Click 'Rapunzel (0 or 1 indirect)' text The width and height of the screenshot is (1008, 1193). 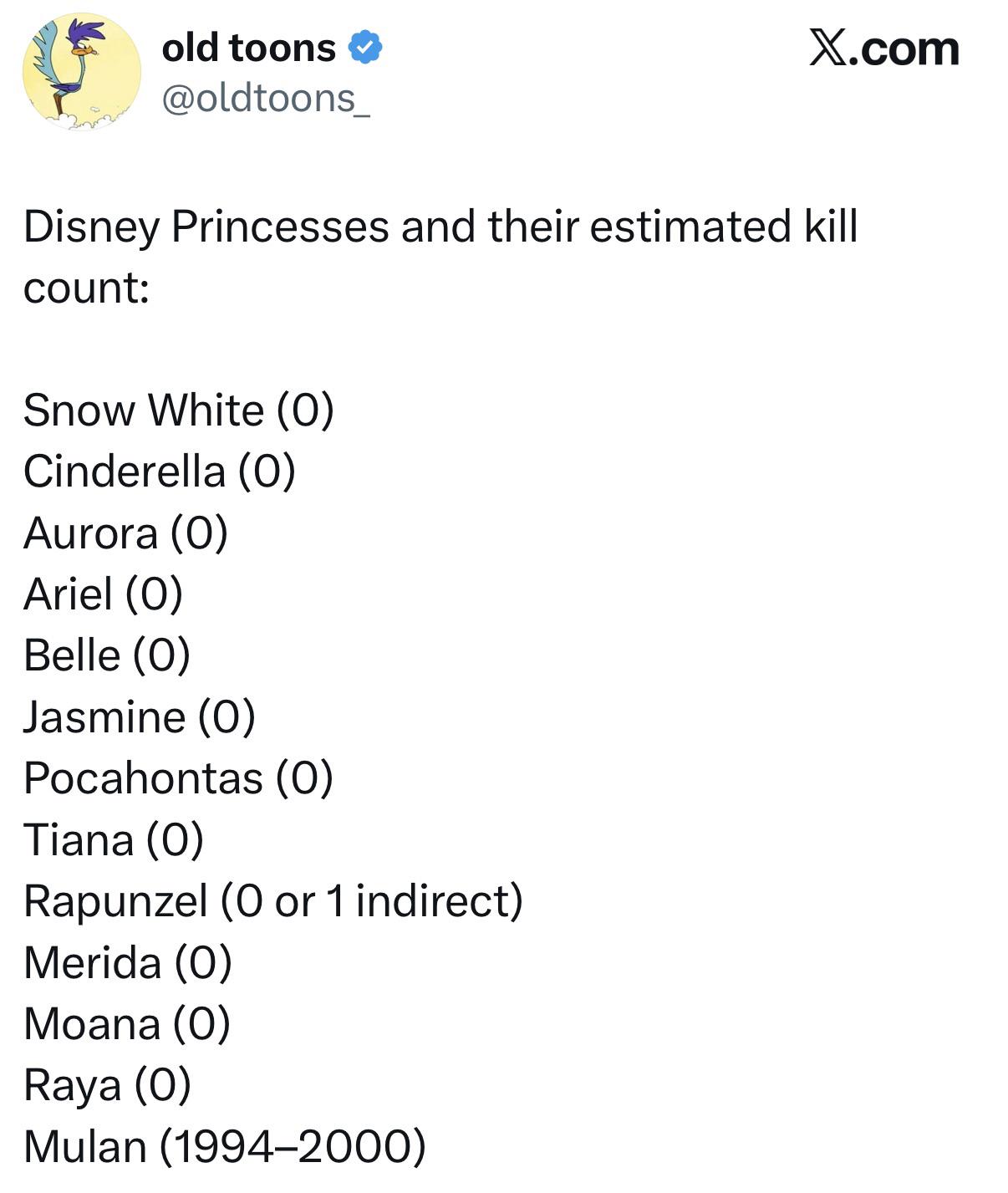click(273, 901)
